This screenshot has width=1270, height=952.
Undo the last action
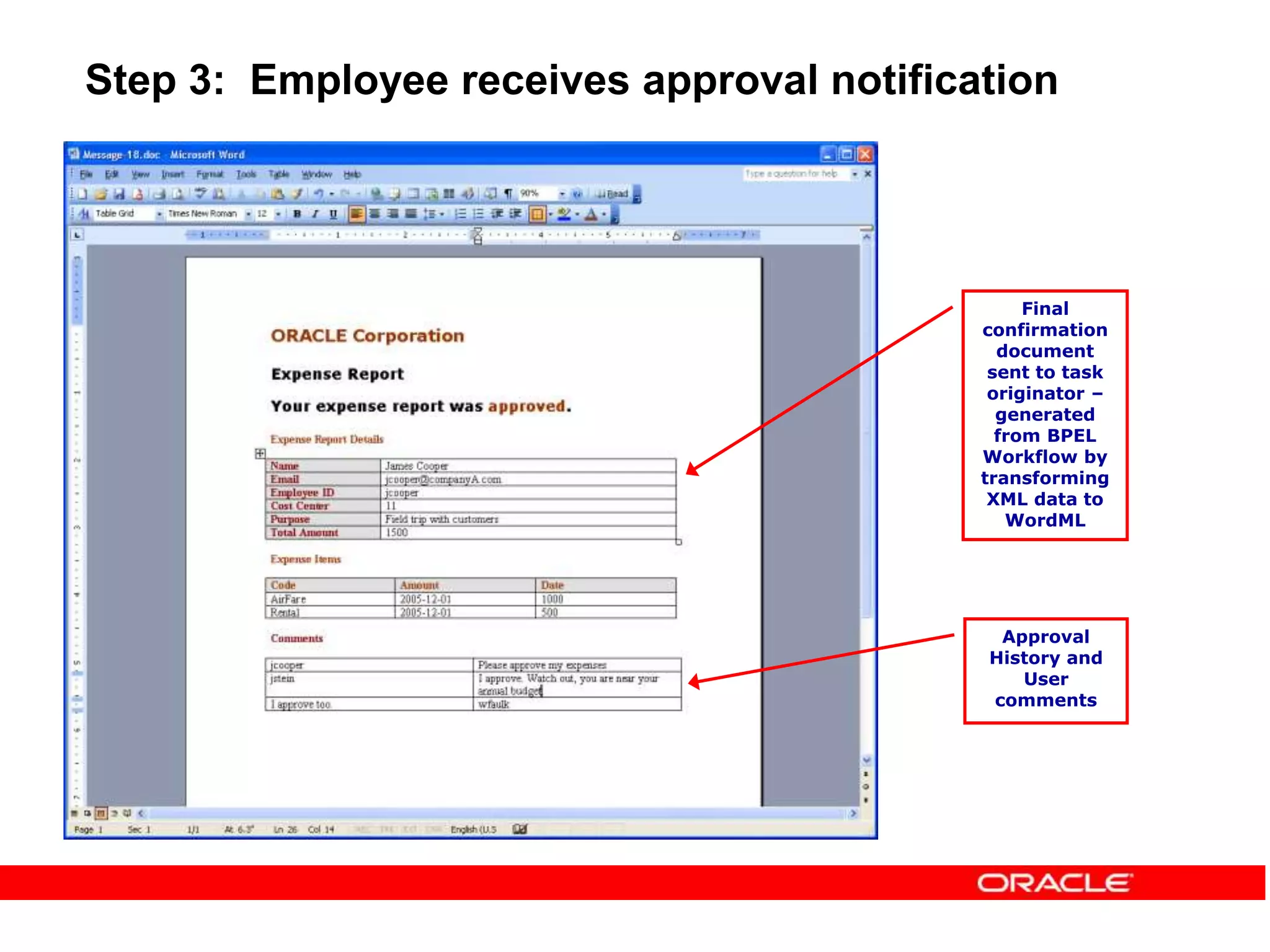318,194
